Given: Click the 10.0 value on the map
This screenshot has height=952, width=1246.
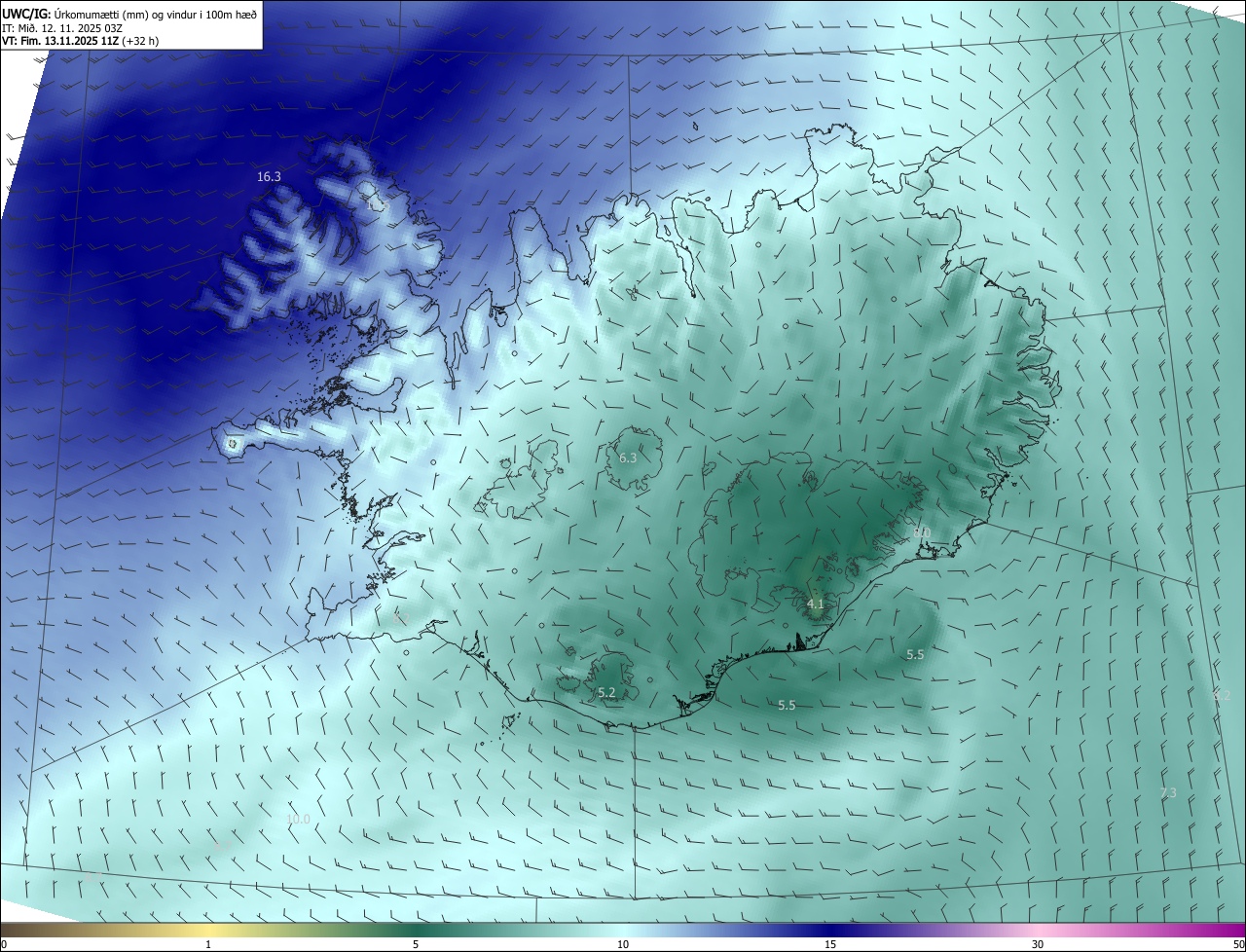Looking at the screenshot, I should [x=298, y=820].
